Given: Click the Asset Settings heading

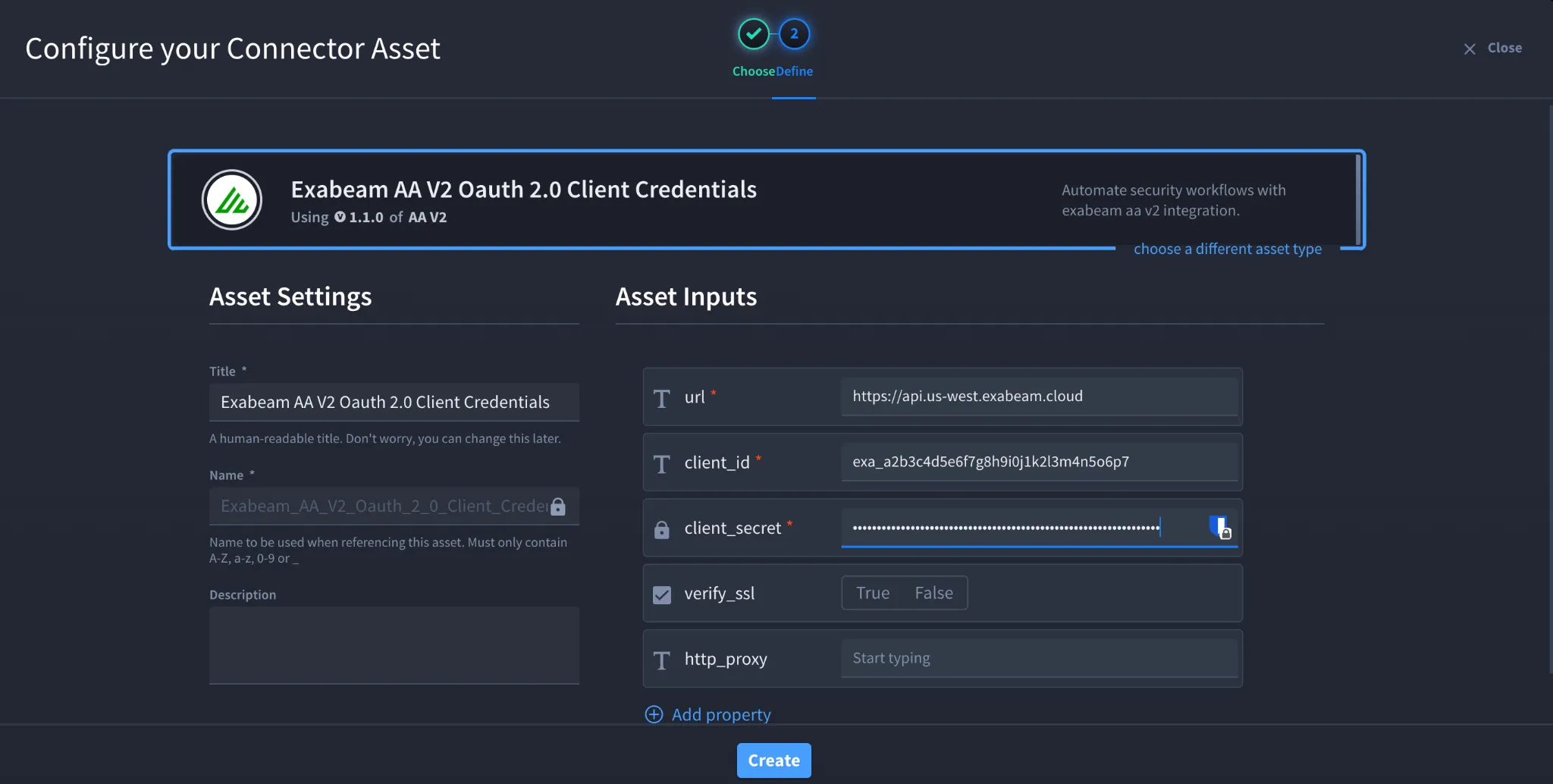Looking at the screenshot, I should (x=290, y=296).
